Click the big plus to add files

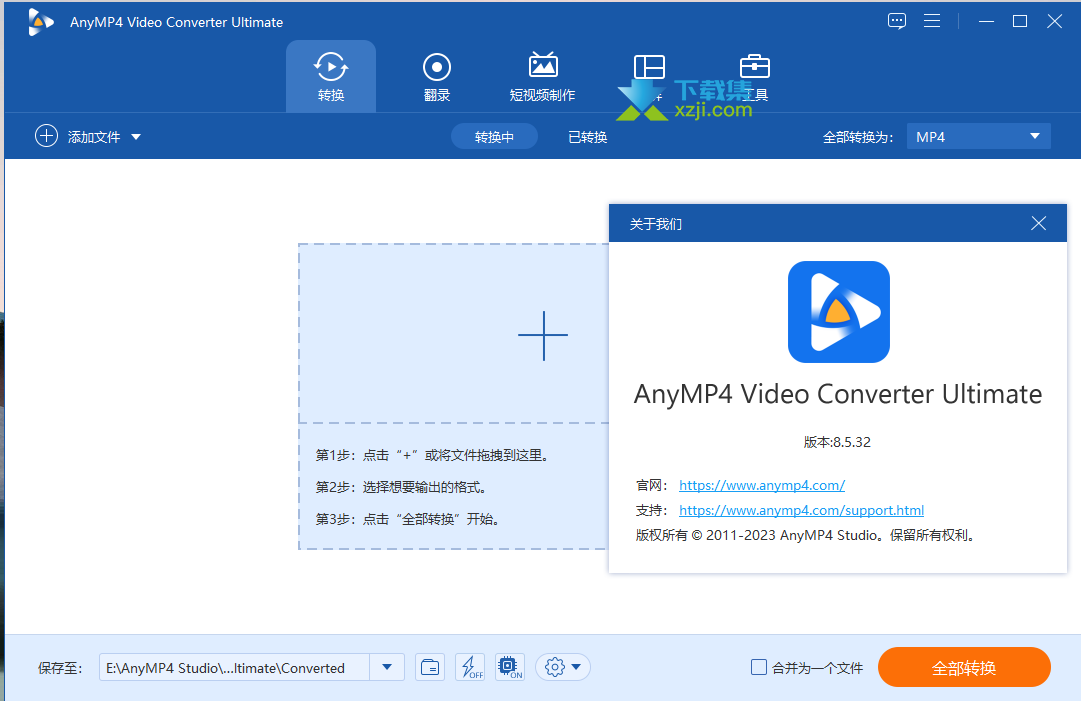pos(543,336)
